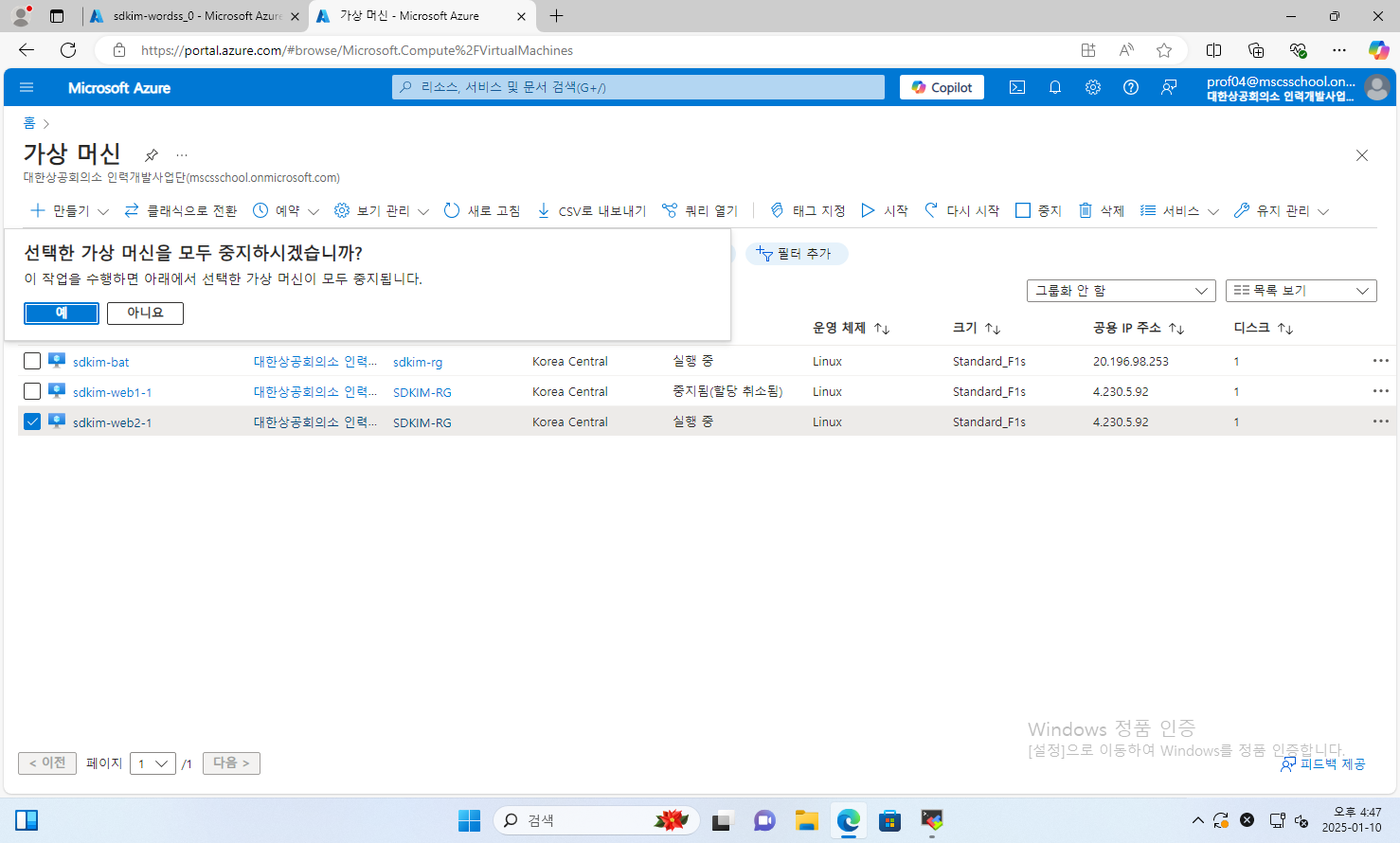Open the more options ellipsis beside title
1400x843 pixels.
(182, 154)
